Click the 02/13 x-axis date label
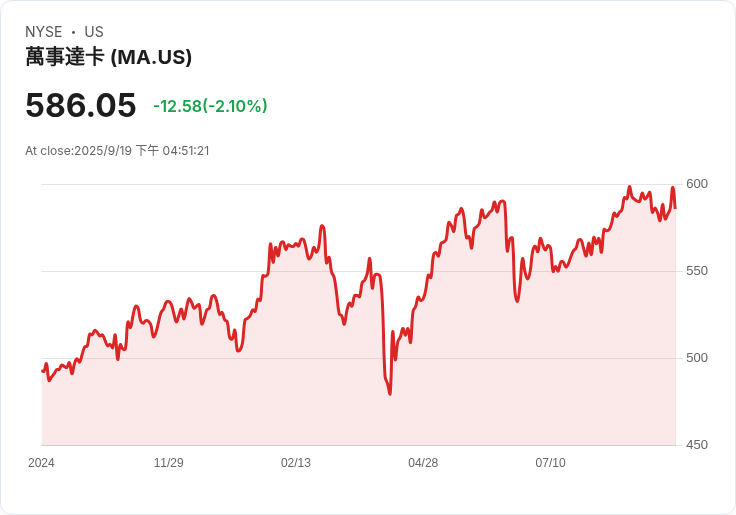The width and height of the screenshot is (736, 515). [x=296, y=463]
